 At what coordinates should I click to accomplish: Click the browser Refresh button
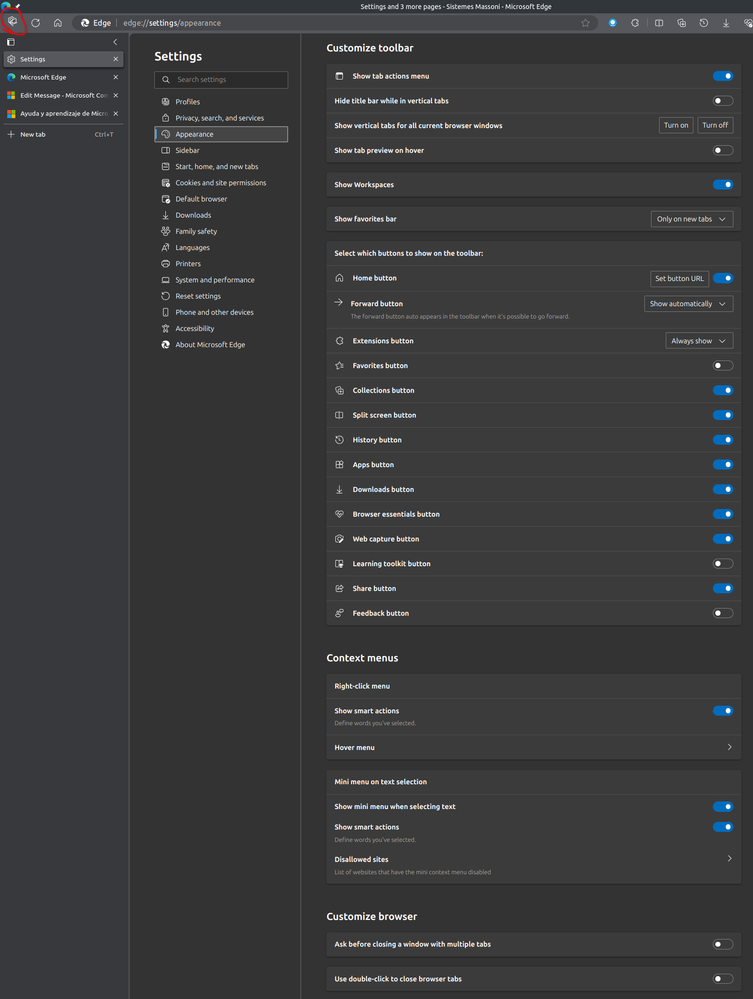point(36,22)
